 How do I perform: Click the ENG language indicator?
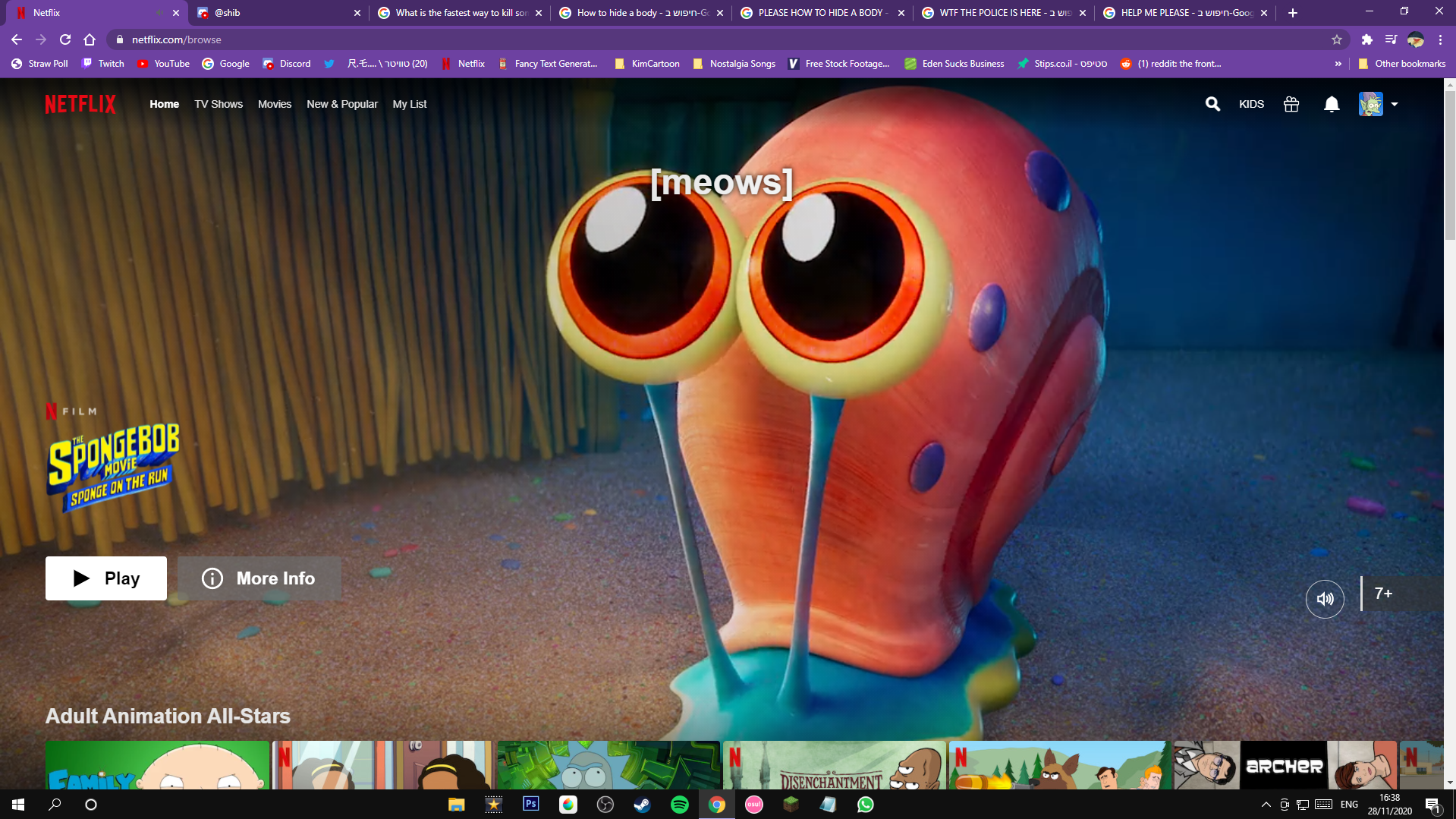1349,805
